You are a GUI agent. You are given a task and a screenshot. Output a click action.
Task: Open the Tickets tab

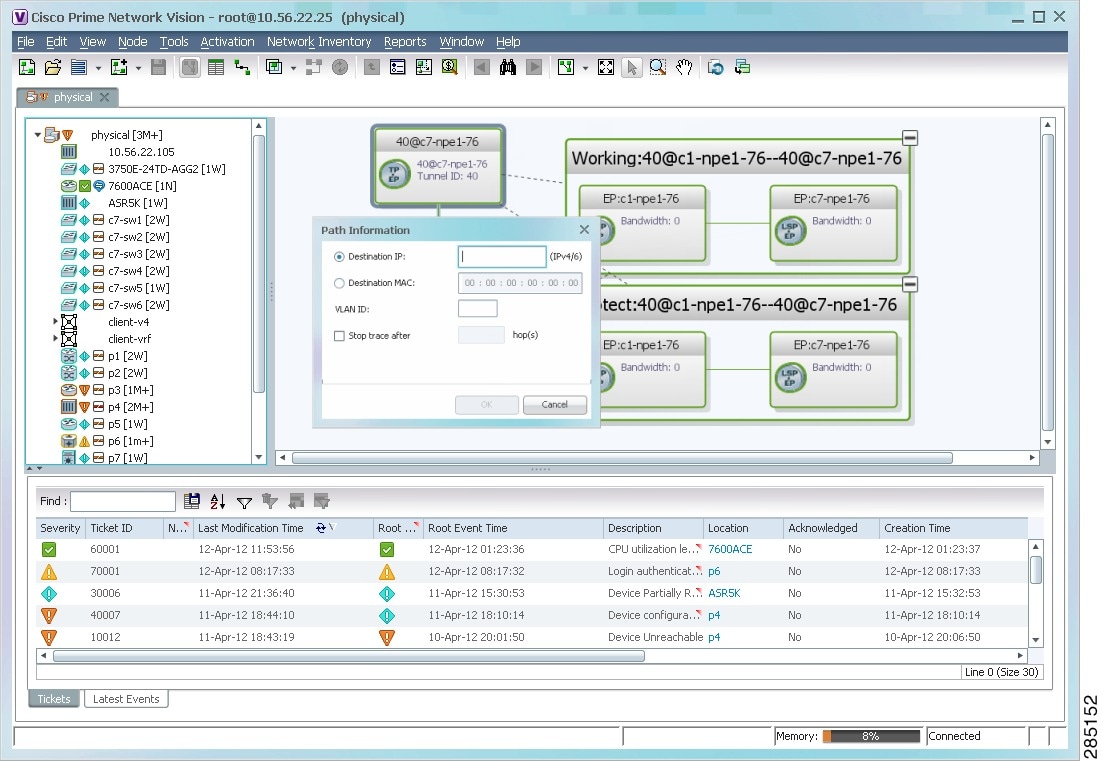tap(54, 699)
